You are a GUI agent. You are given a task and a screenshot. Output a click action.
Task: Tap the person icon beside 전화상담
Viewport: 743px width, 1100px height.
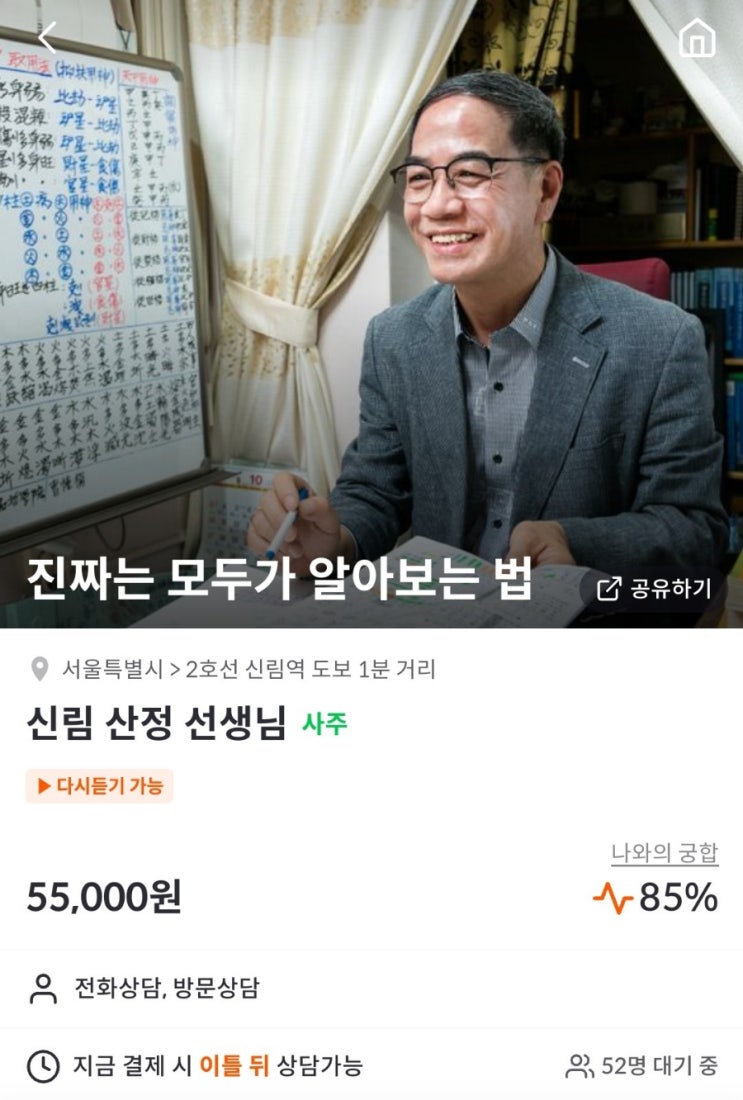43,988
